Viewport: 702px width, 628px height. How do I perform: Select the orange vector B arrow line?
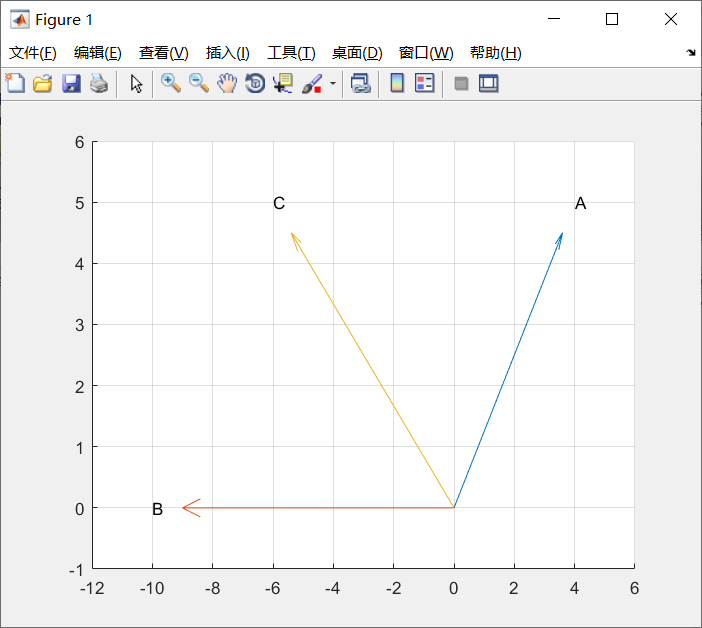point(318,508)
